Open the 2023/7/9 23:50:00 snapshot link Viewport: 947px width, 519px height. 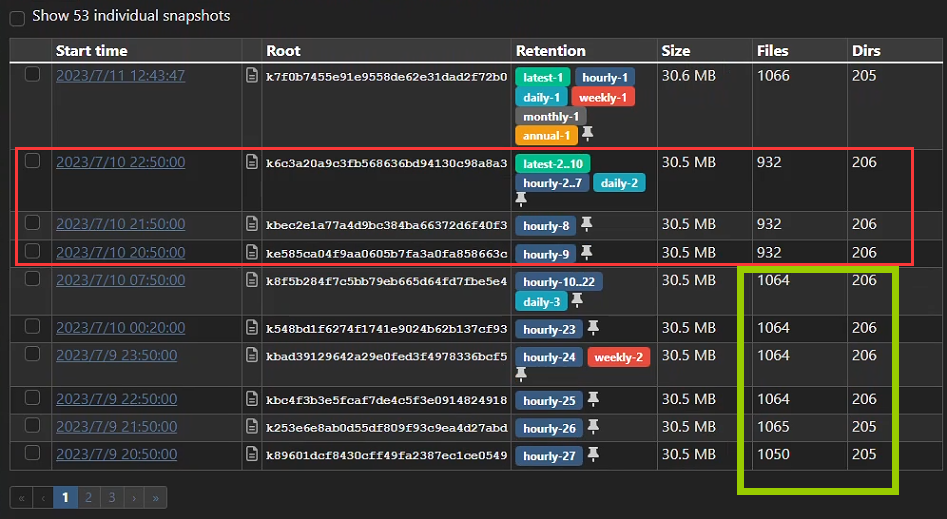coord(116,355)
